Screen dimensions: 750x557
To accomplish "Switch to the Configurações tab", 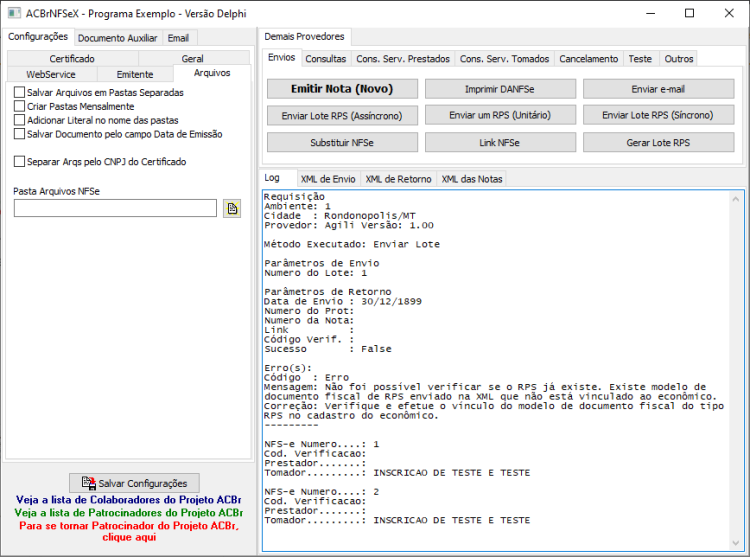I will coord(38,36).
